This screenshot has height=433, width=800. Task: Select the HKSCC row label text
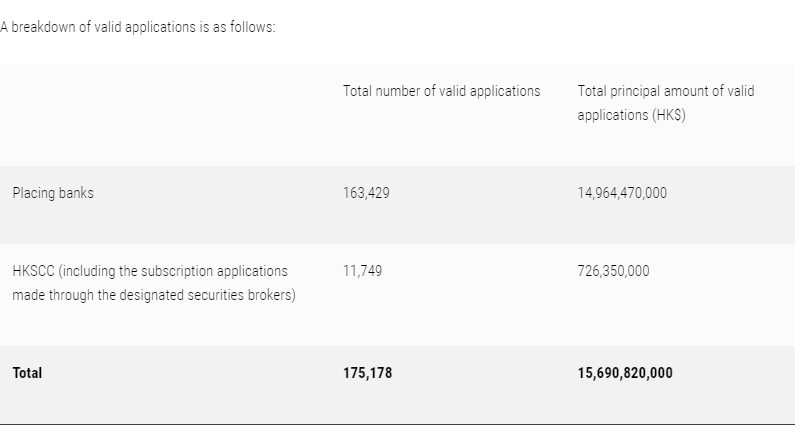[x=154, y=283]
